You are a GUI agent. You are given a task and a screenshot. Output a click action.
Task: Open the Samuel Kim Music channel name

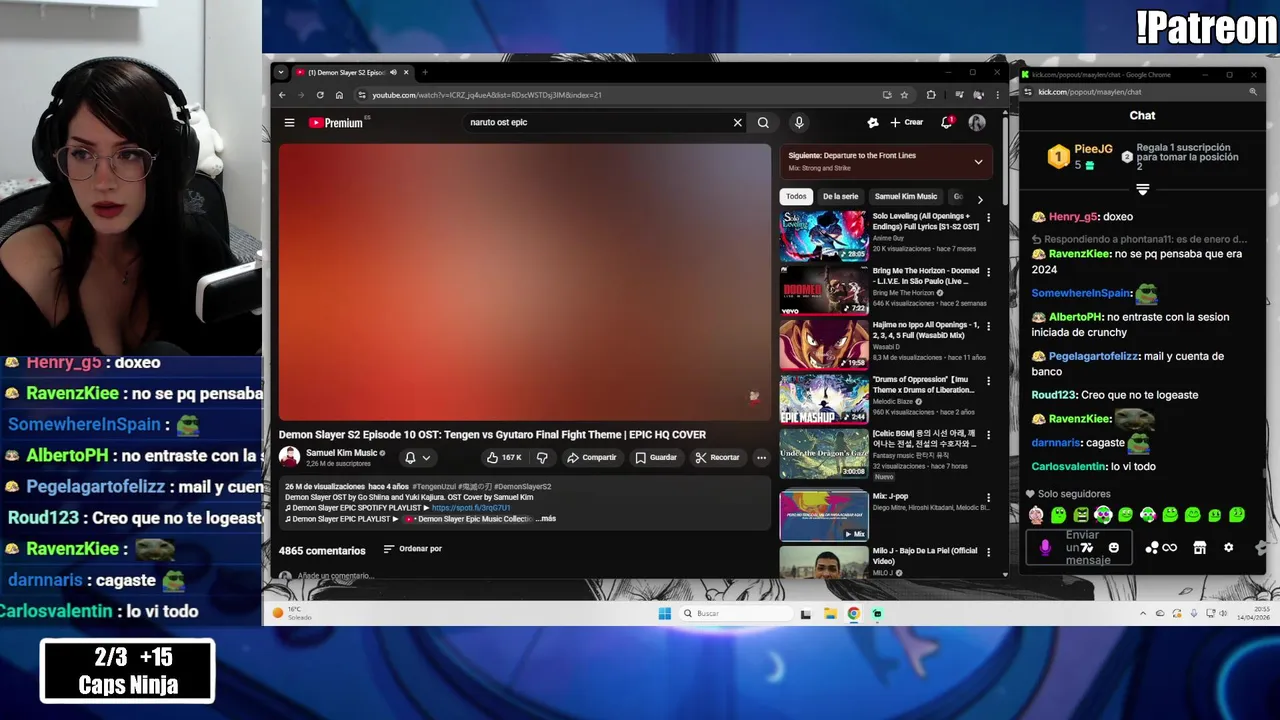(341, 453)
